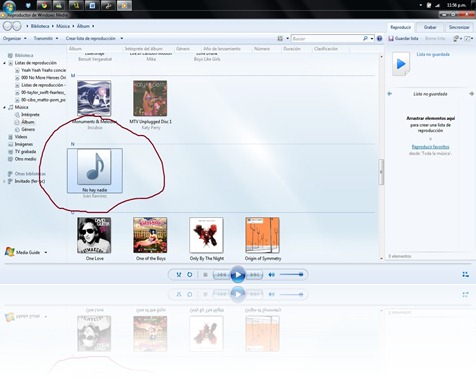Go forward with the navigation forward arrow
Screen dimensions: 476x378
point(17,26)
